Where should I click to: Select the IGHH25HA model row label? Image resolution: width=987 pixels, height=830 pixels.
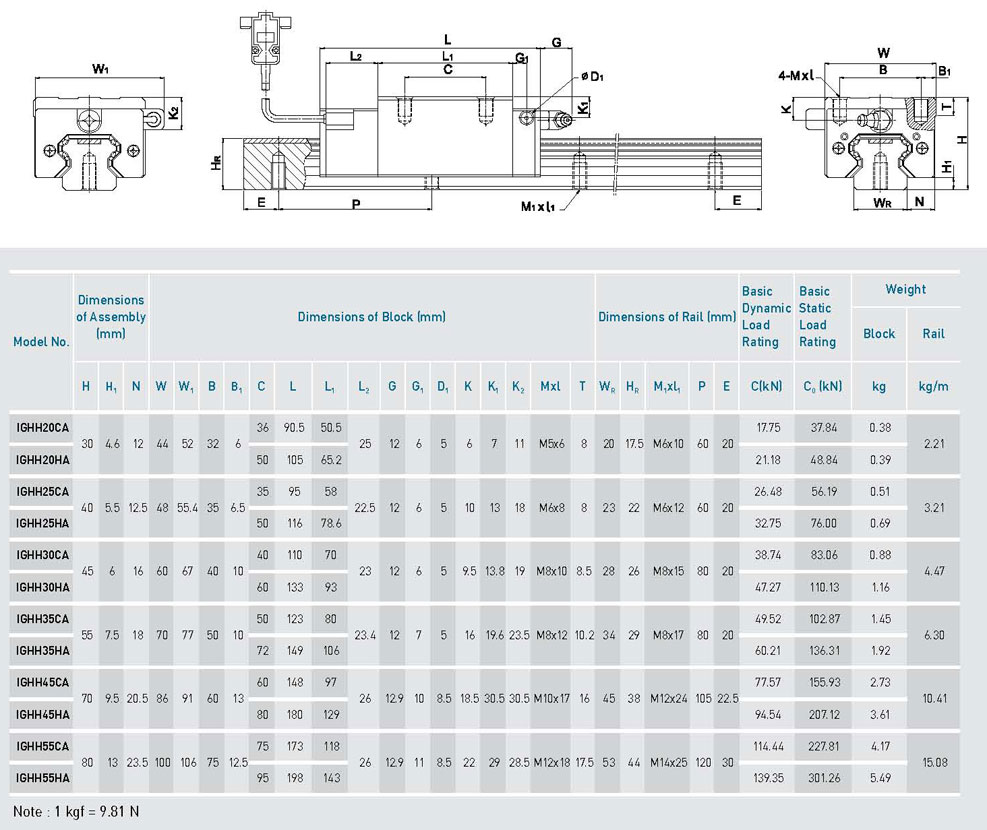click(43, 524)
